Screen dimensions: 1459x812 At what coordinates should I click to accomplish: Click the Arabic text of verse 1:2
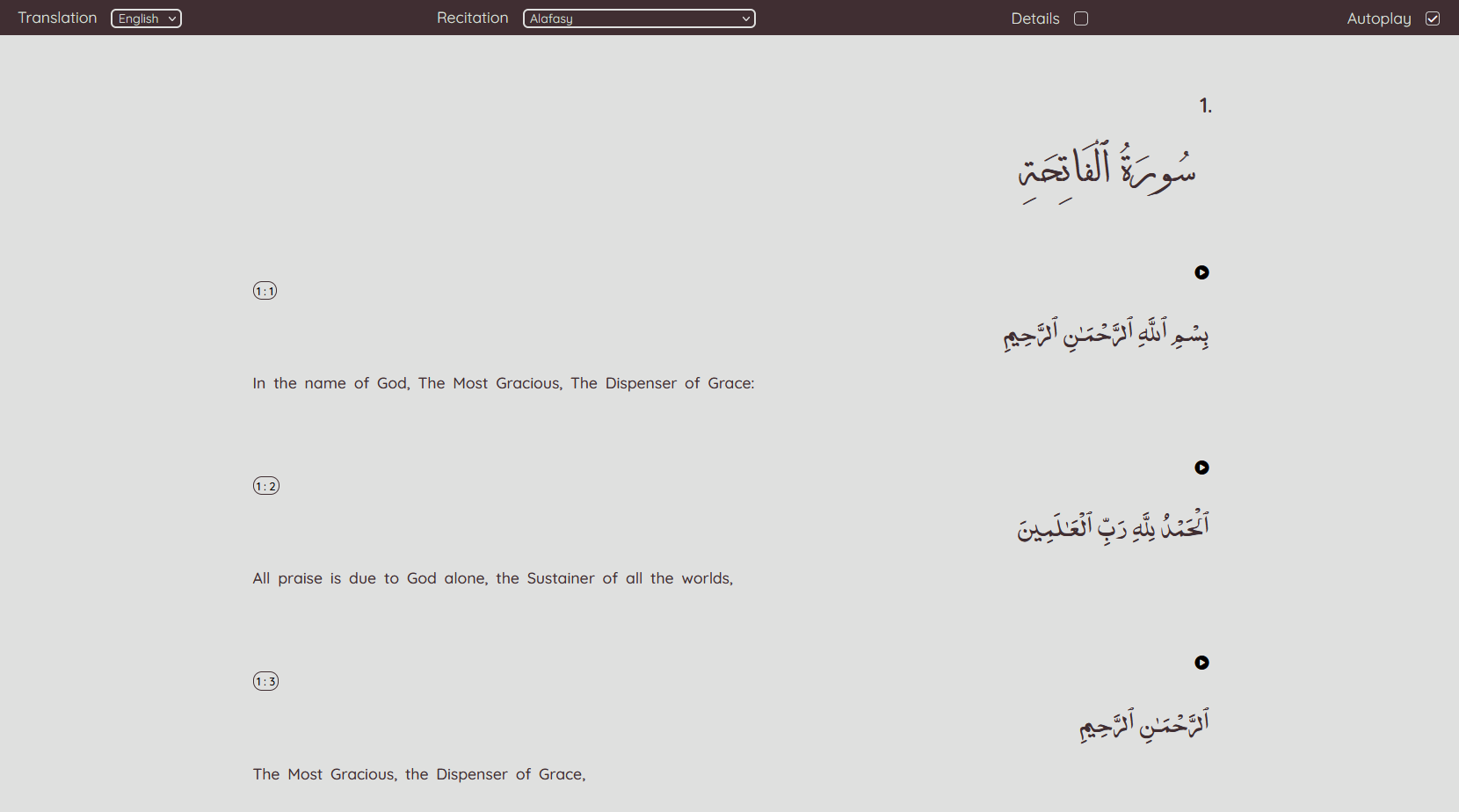[x=1114, y=526]
